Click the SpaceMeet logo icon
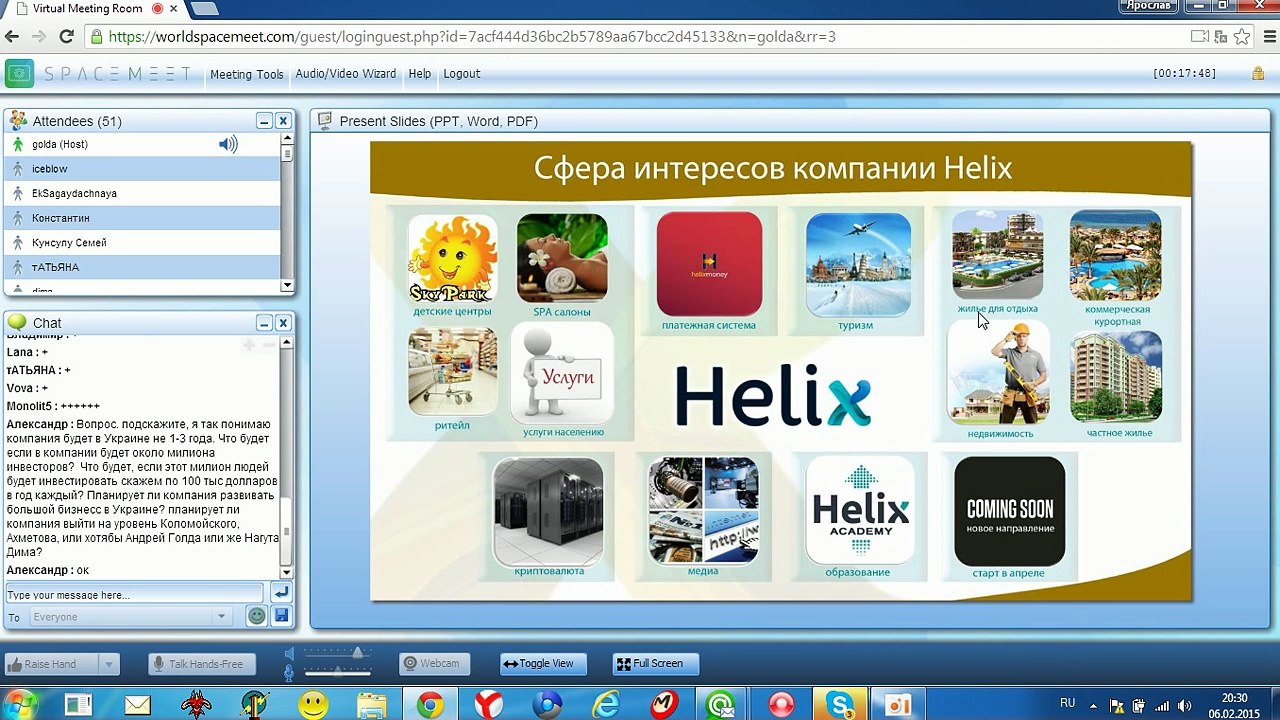 19,74
